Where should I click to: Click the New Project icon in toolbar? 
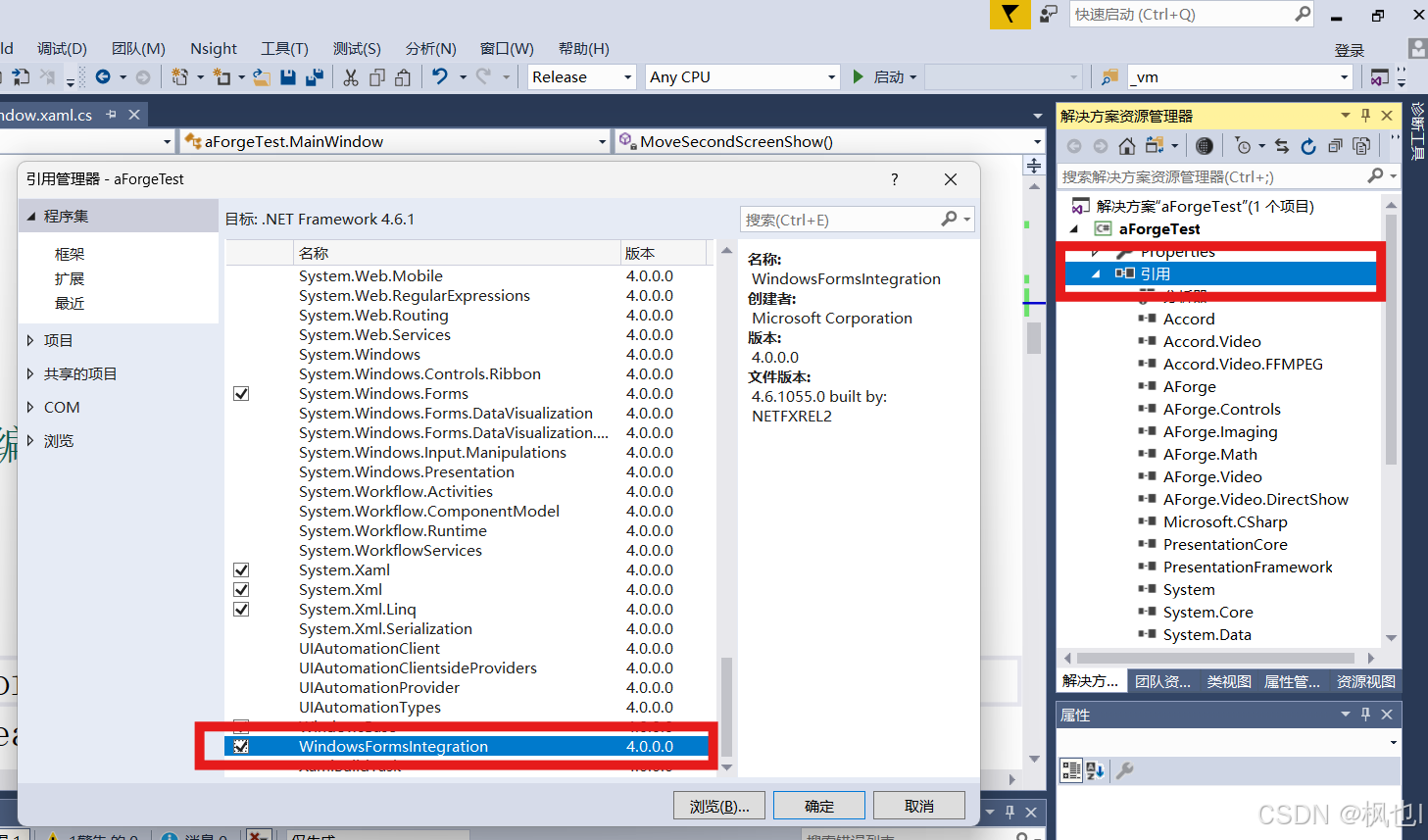pos(180,76)
